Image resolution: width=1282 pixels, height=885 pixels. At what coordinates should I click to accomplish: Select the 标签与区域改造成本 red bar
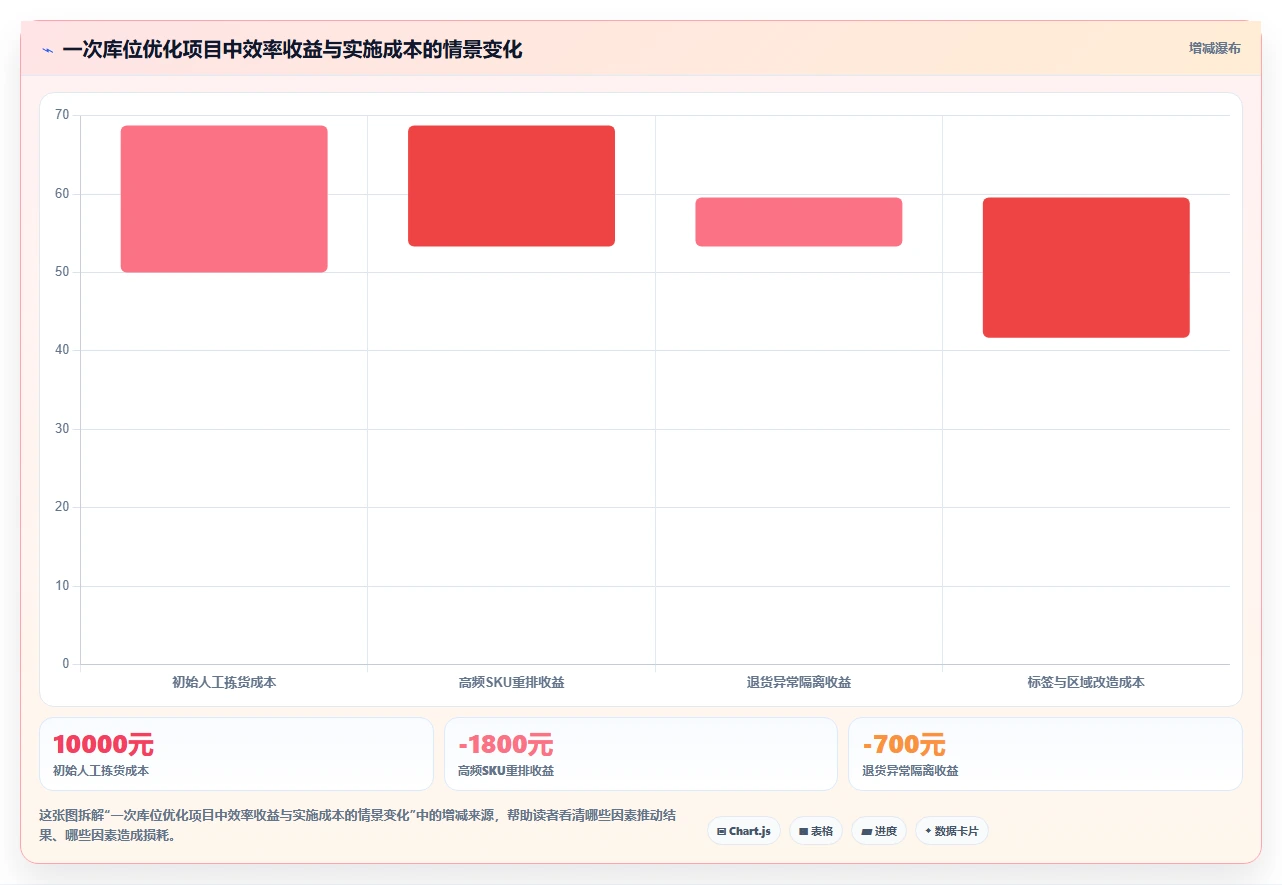(x=1086, y=268)
